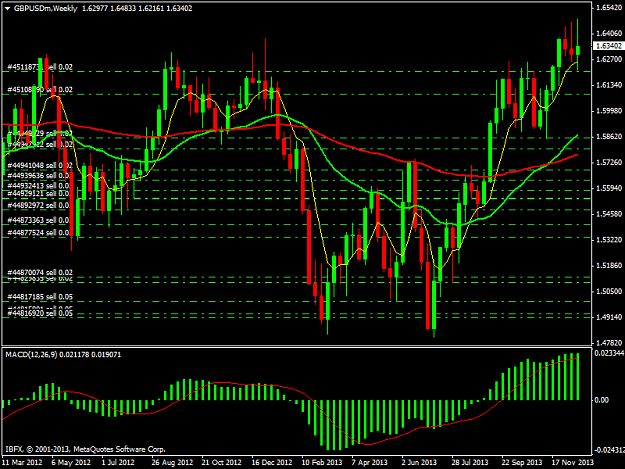Click the 1.64060 price scale value
The image size is (625, 469).
pos(608,33)
